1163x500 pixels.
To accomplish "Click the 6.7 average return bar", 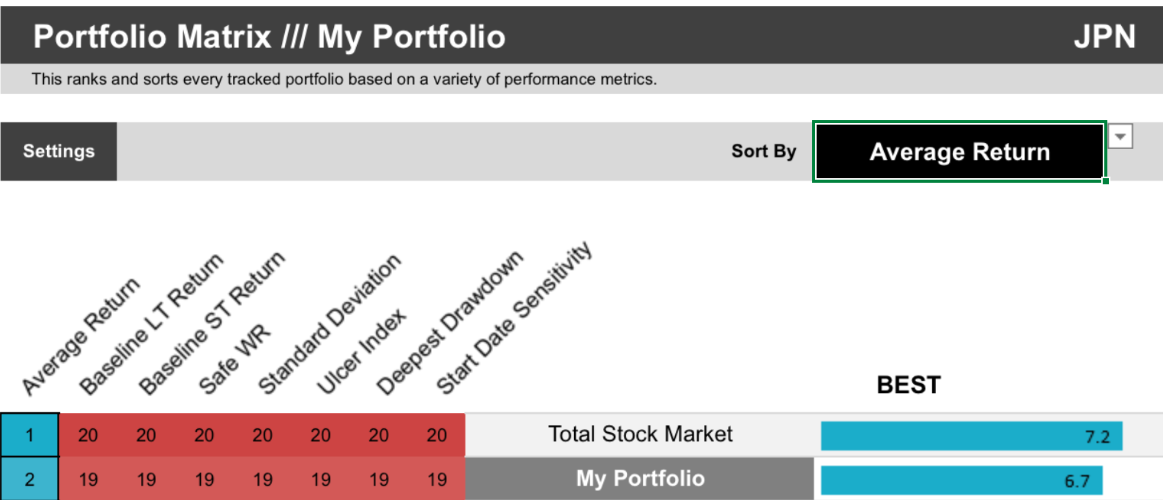I will coord(961,480).
